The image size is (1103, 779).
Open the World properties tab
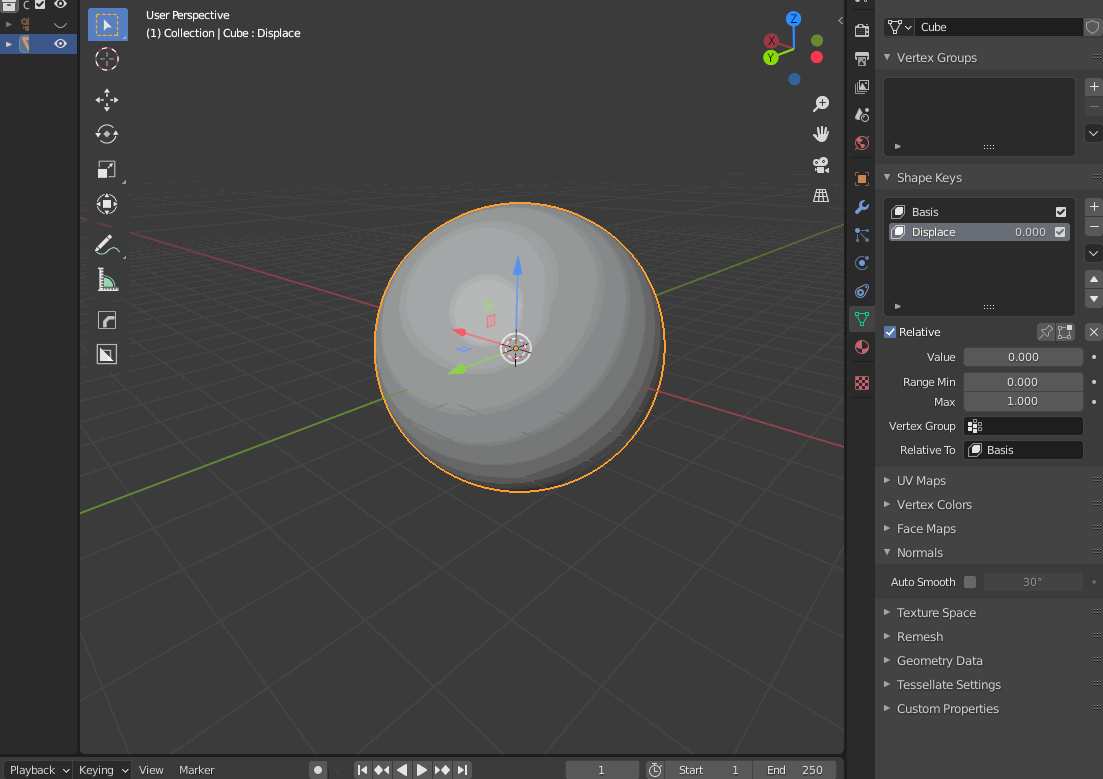point(862,143)
